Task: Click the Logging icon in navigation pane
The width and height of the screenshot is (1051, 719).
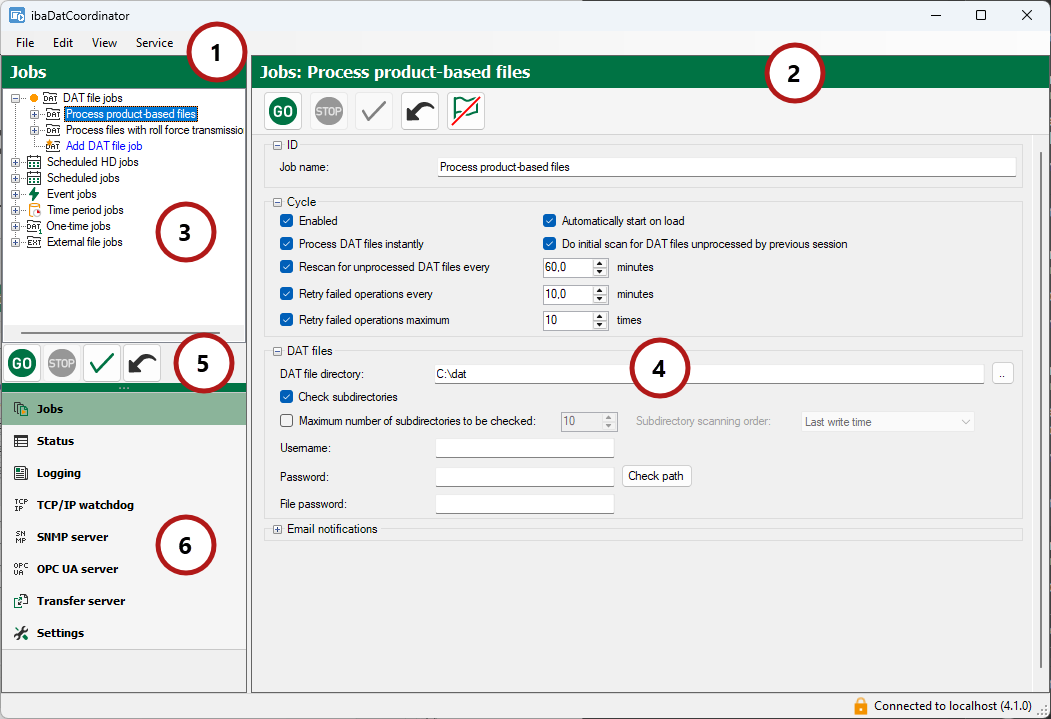Action: click(x=21, y=473)
